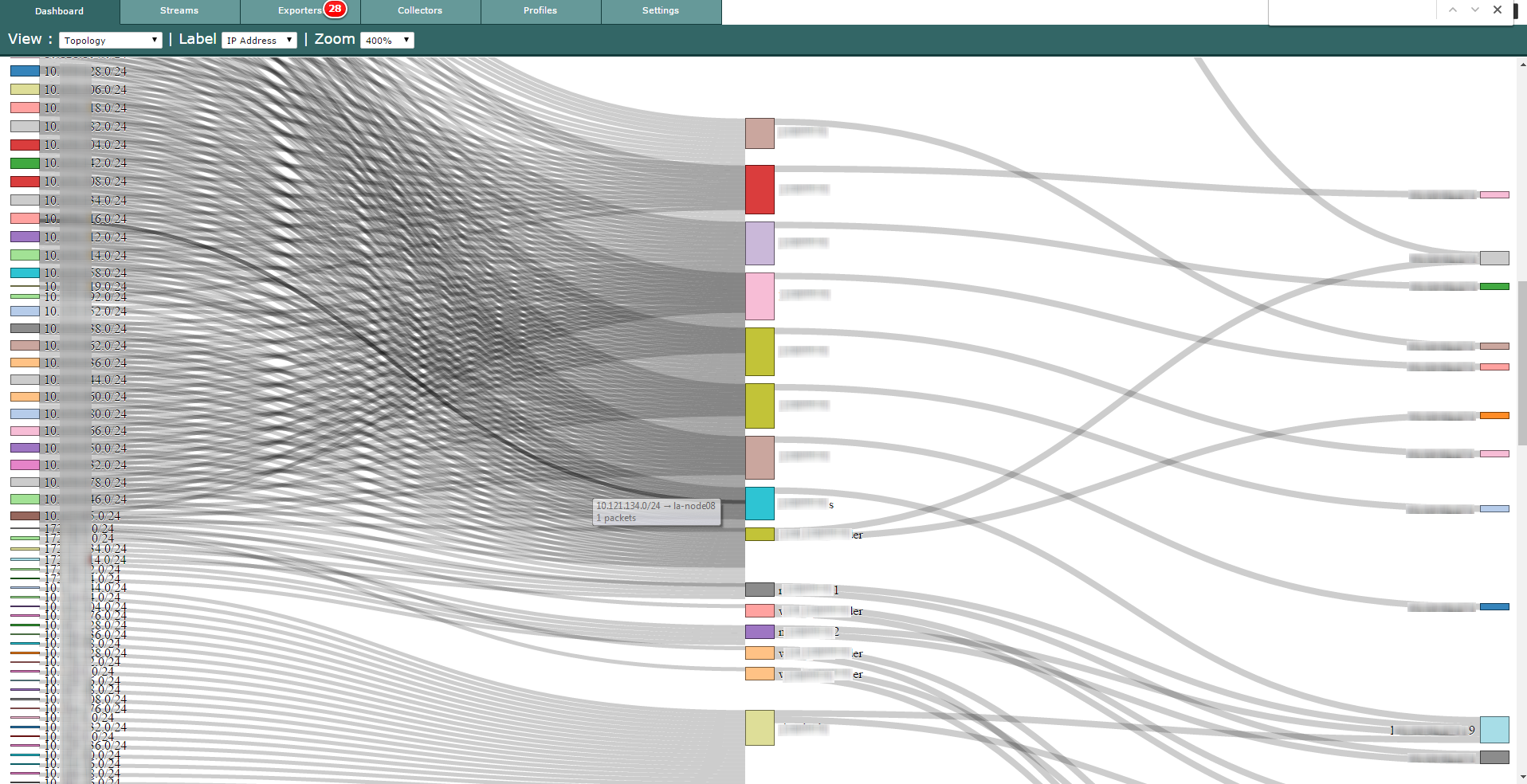The height and width of the screenshot is (784, 1527).
Task: Open the View dropdown showing Topology
Action: [110, 40]
